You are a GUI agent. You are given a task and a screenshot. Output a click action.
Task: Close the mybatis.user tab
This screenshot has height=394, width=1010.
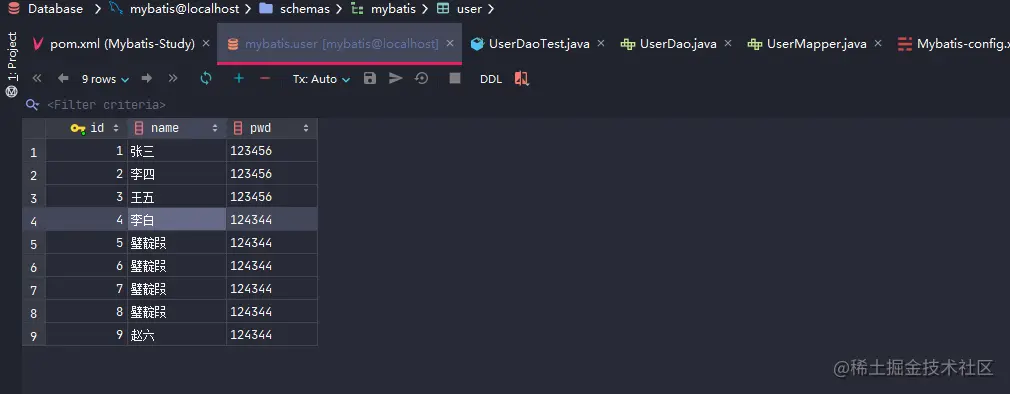click(450, 44)
